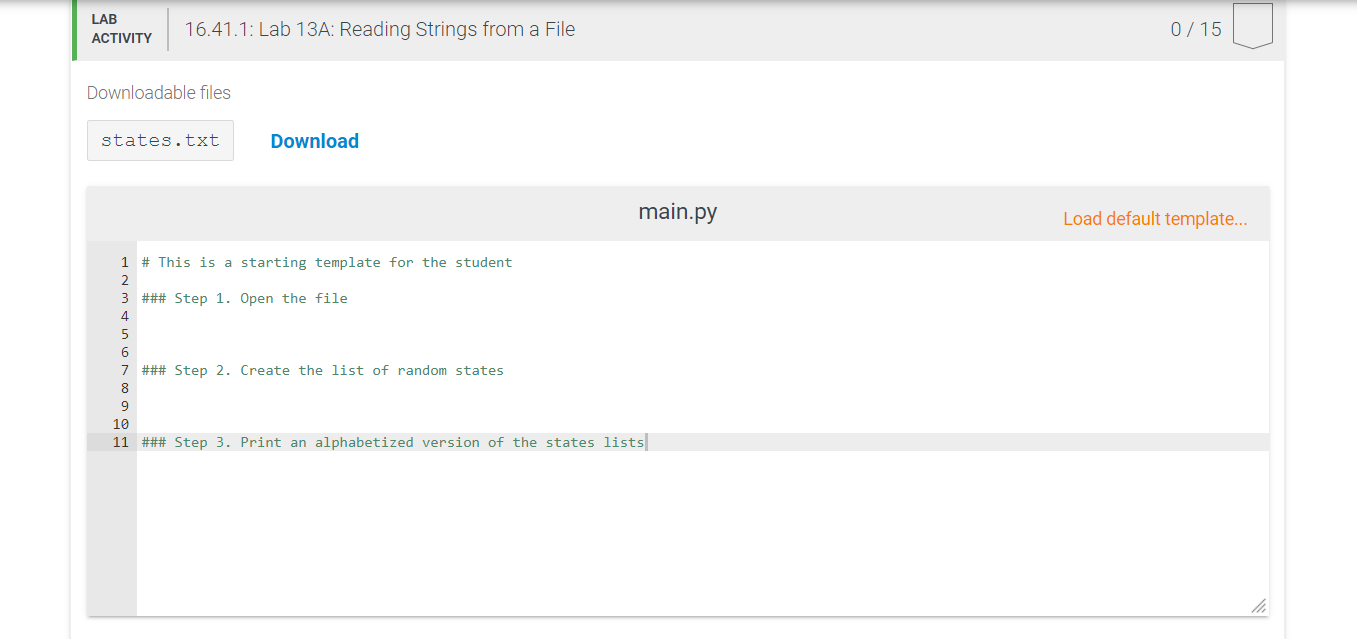This screenshot has width=1357, height=639.
Task: Click the 0 / 15 score text
Action: [x=1196, y=29]
